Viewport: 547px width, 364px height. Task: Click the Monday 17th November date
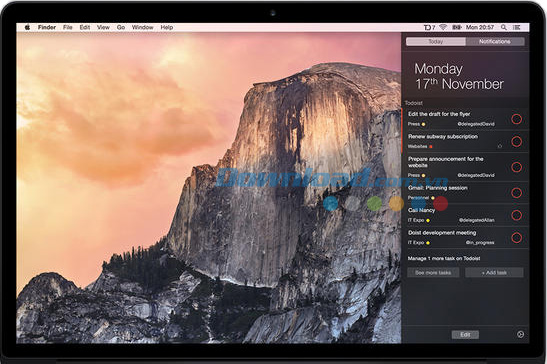(459, 76)
